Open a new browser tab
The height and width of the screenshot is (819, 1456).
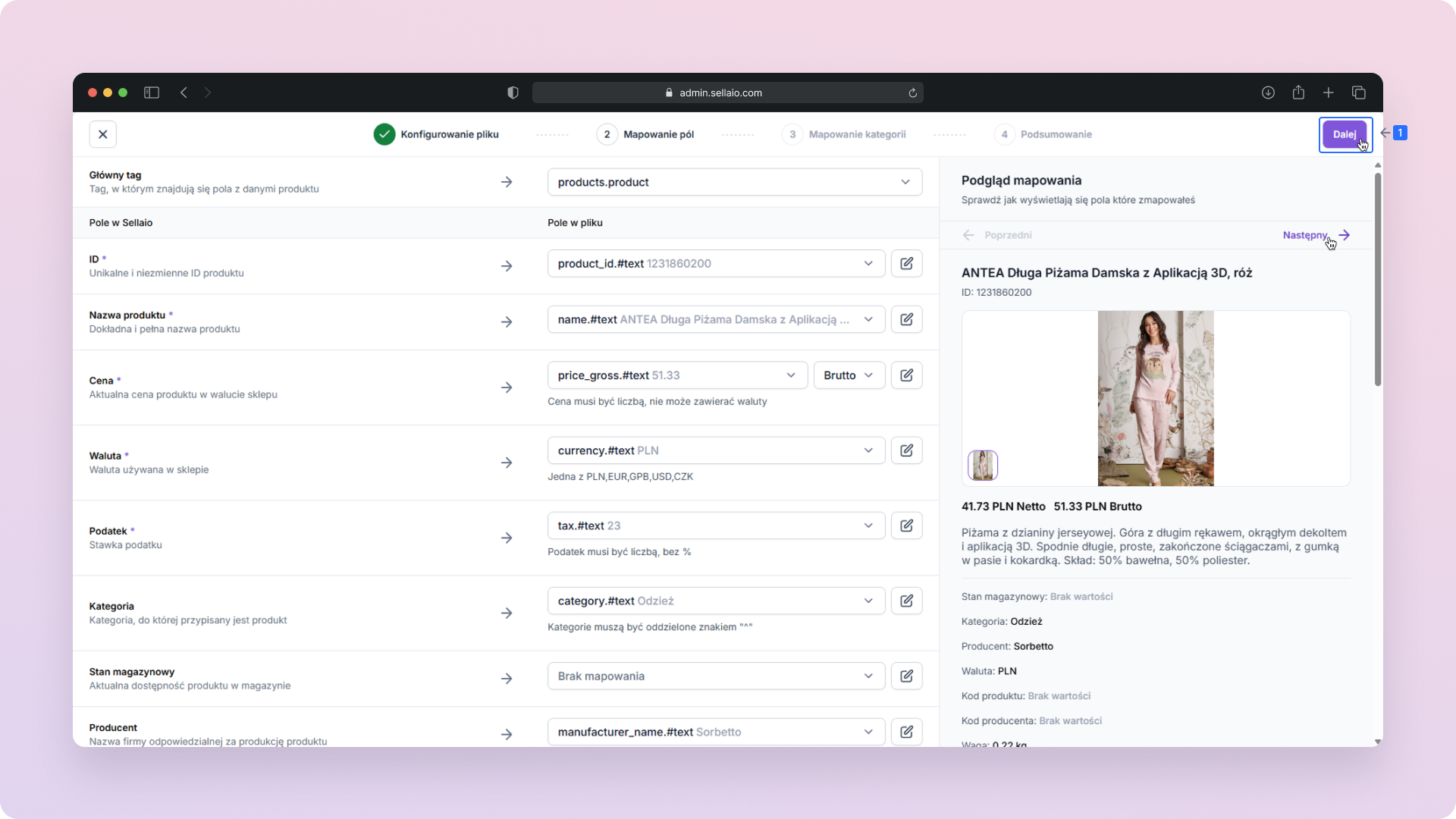click(1329, 93)
